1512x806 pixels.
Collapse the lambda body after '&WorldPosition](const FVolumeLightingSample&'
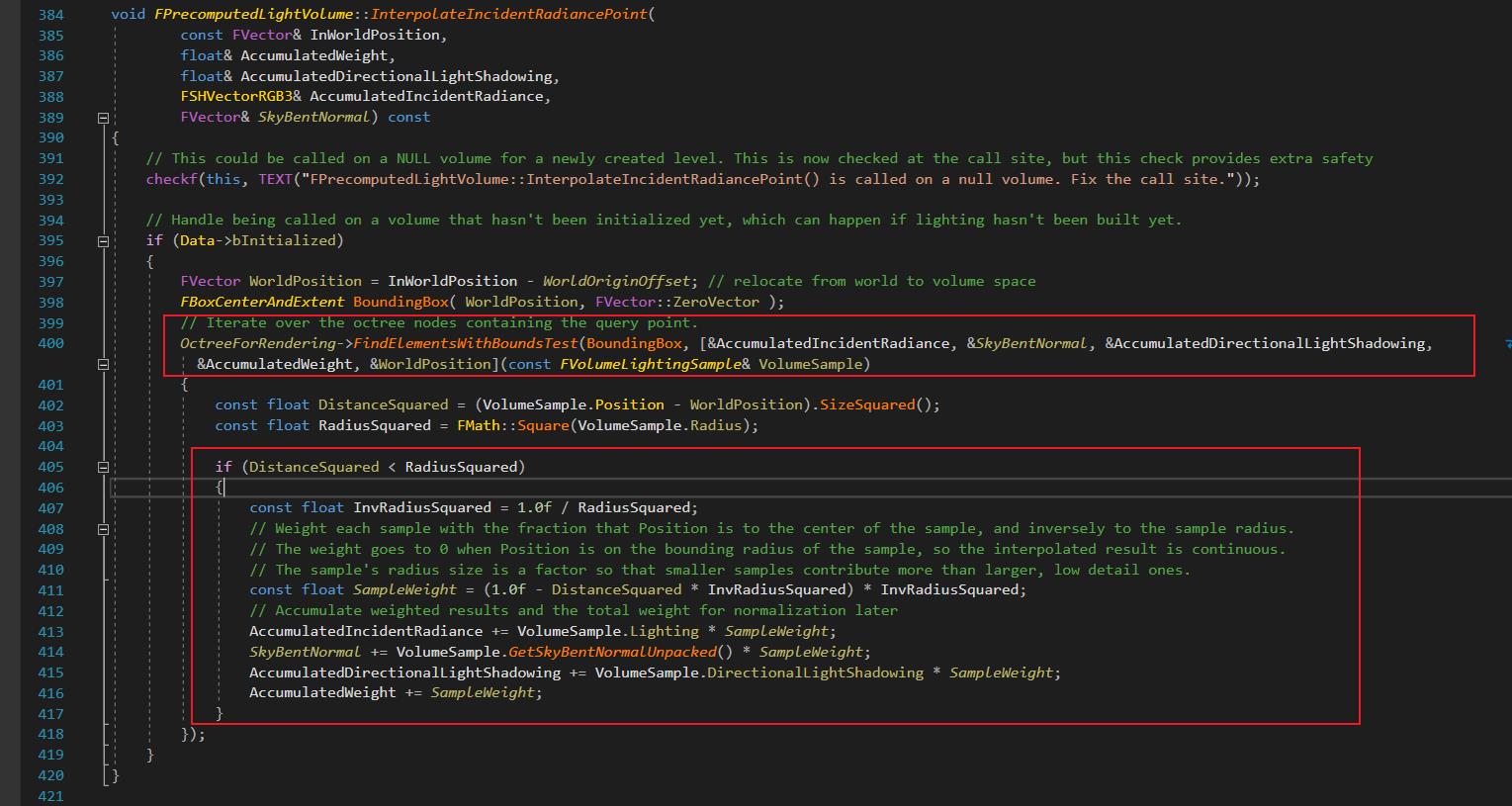[102, 364]
